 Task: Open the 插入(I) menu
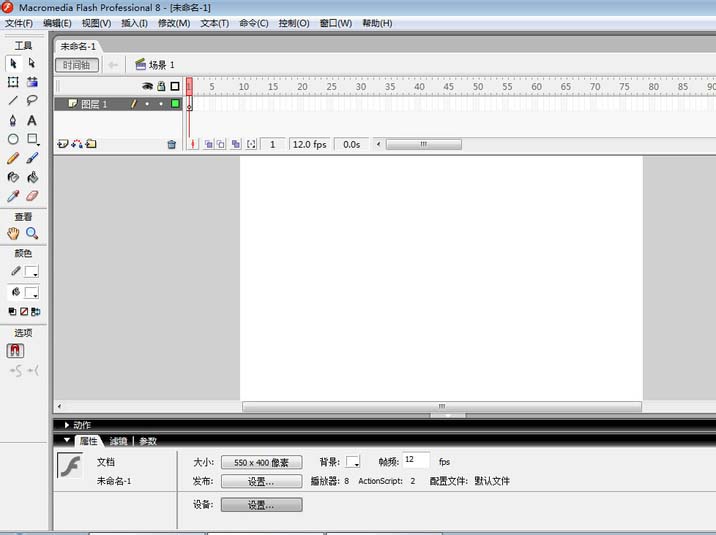click(134, 23)
